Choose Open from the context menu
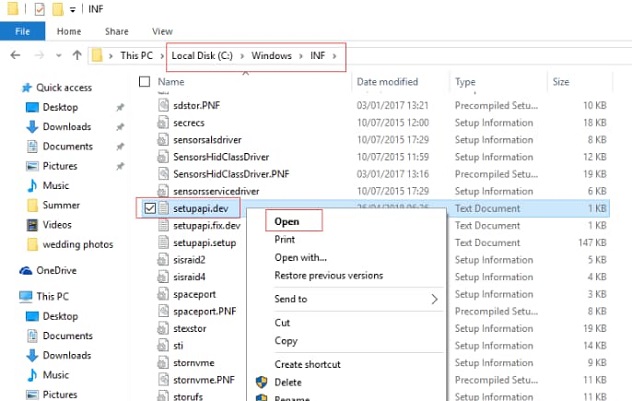 point(287,221)
